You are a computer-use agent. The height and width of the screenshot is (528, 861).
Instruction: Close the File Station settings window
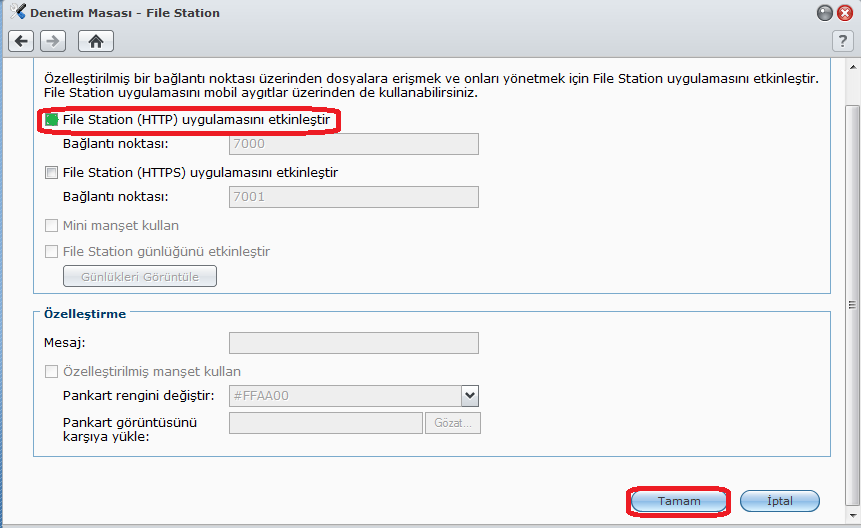[844, 13]
